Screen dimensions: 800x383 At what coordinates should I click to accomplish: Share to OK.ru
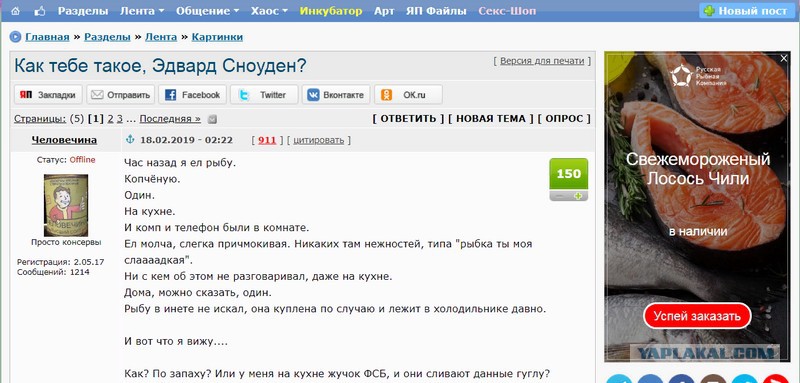pos(408,95)
